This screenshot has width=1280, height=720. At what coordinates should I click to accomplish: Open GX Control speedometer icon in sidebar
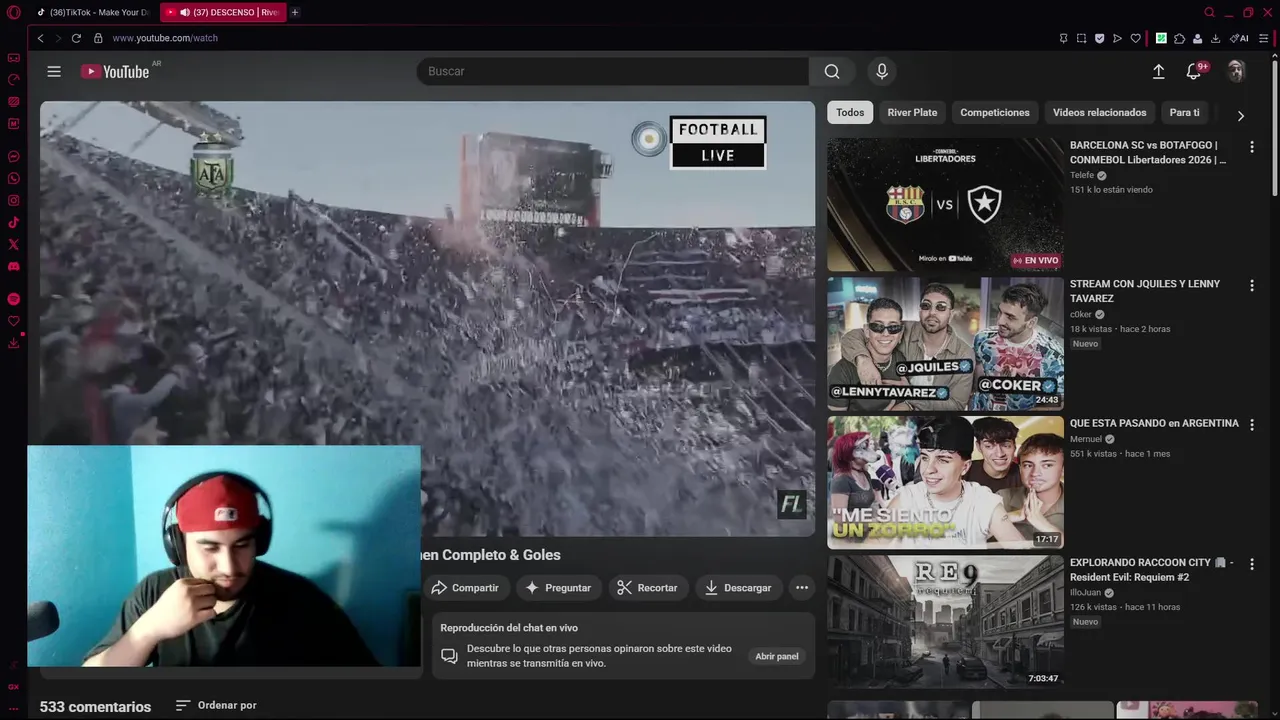tap(13, 80)
